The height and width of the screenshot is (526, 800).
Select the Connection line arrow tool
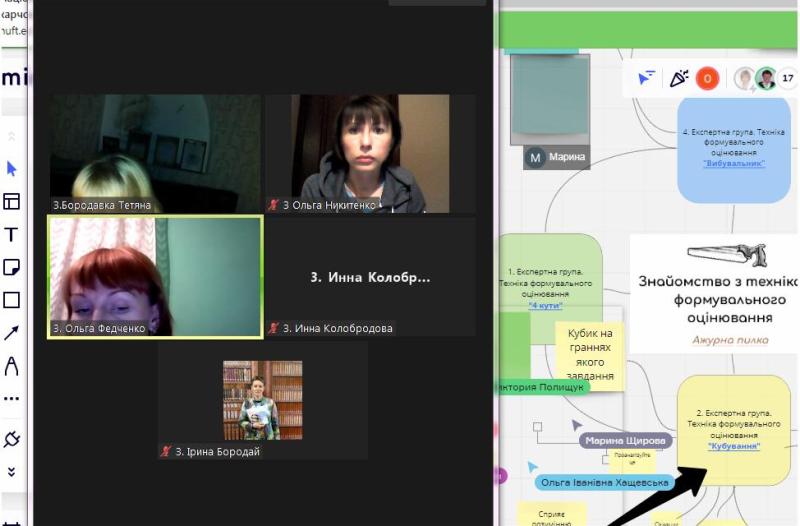click(x=11, y=333)
